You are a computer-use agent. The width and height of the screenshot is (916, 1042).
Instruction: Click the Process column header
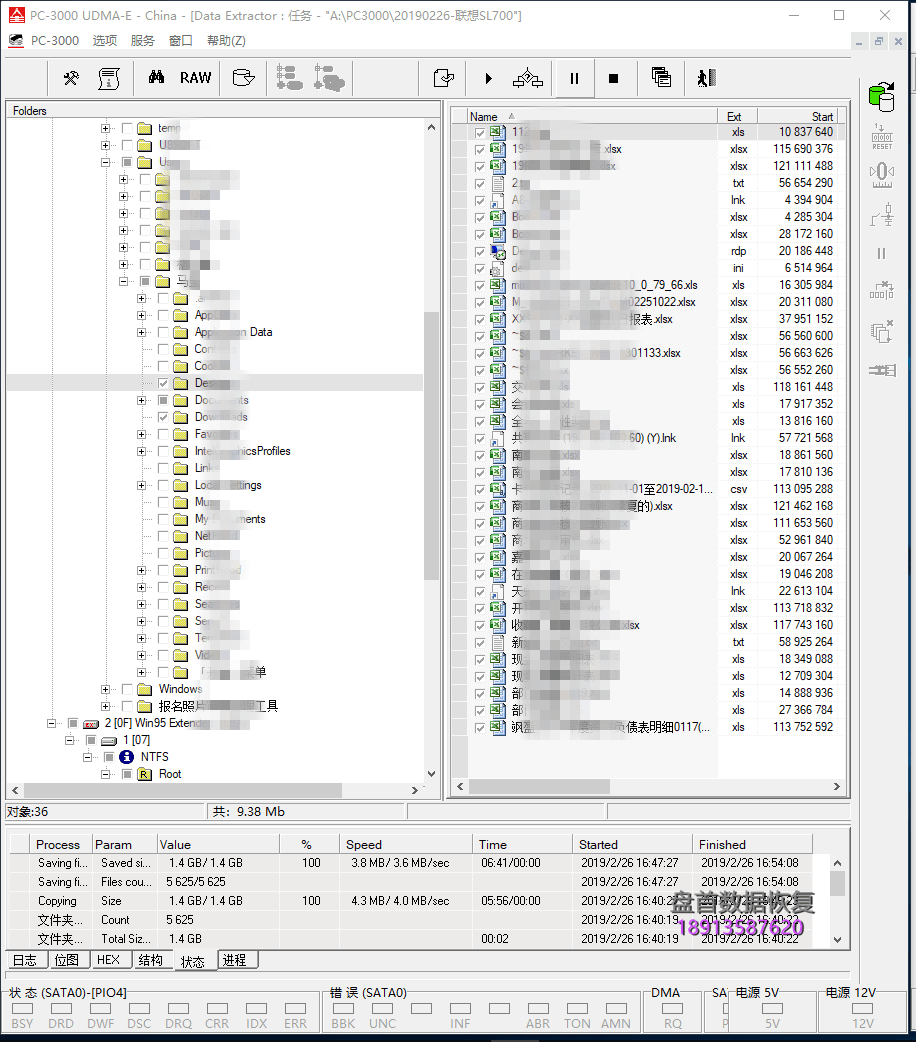click(58, 845)
